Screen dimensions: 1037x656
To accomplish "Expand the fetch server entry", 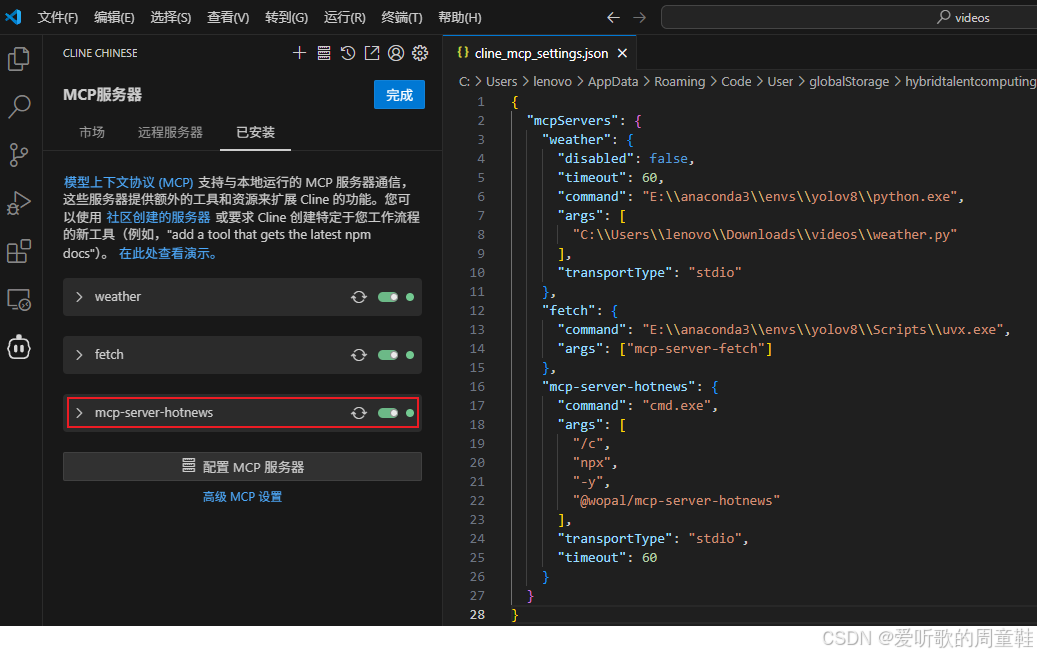I will [x=79, y=355].
